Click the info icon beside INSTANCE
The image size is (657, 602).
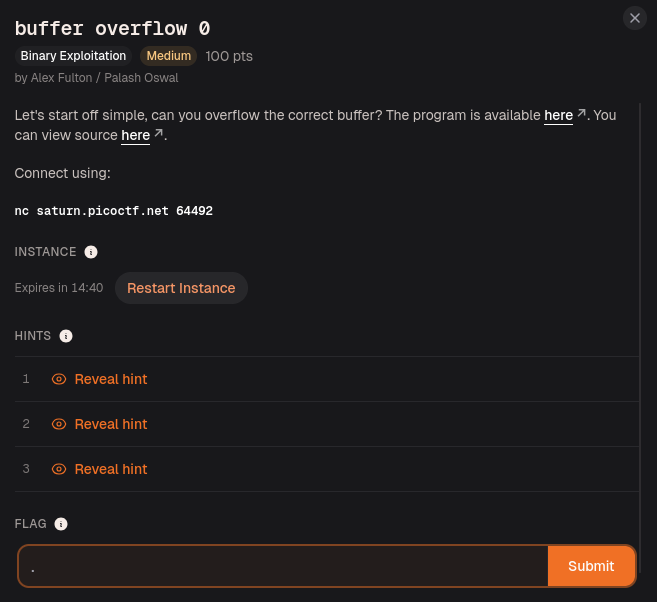click(91, 252)
